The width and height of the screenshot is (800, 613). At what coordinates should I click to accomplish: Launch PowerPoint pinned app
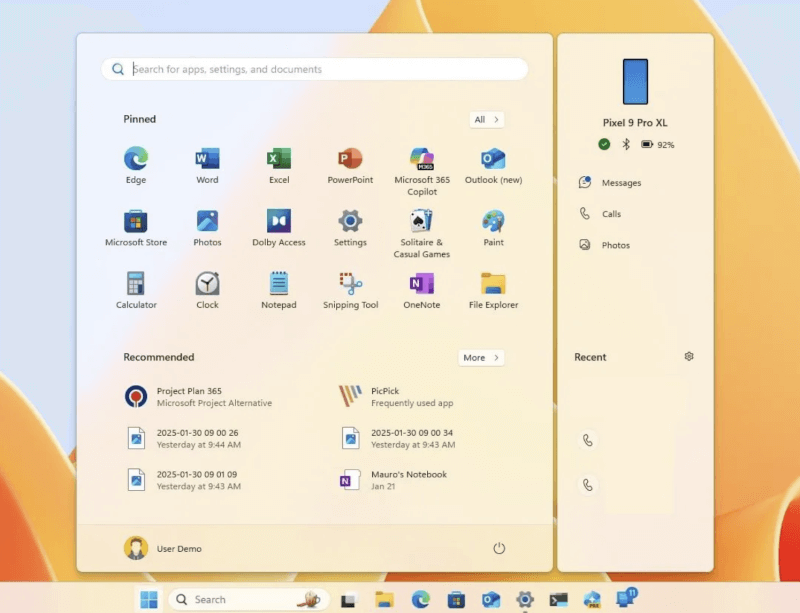[350, 165]
